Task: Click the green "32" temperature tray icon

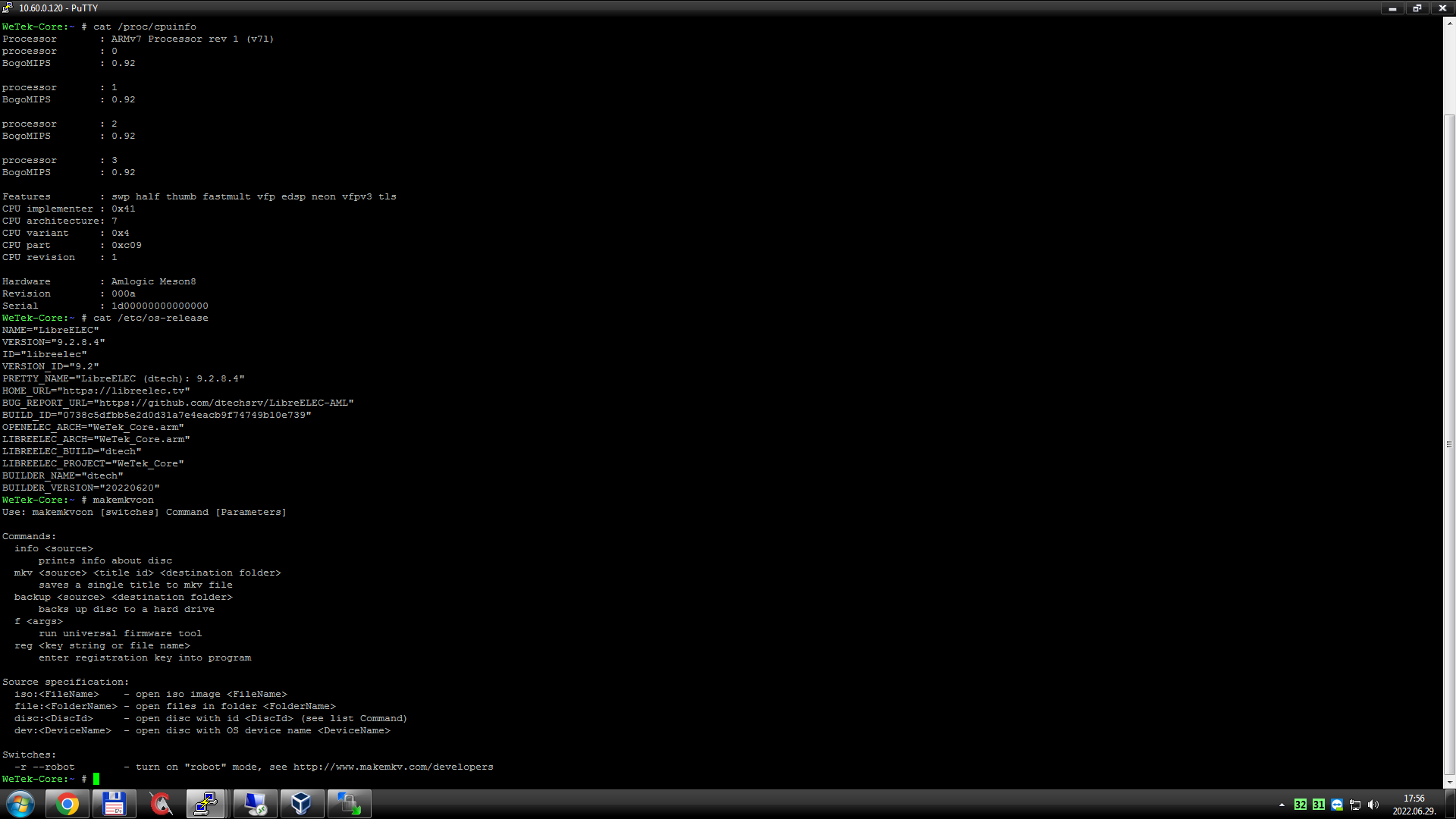Action: [x=1302, y=805]
